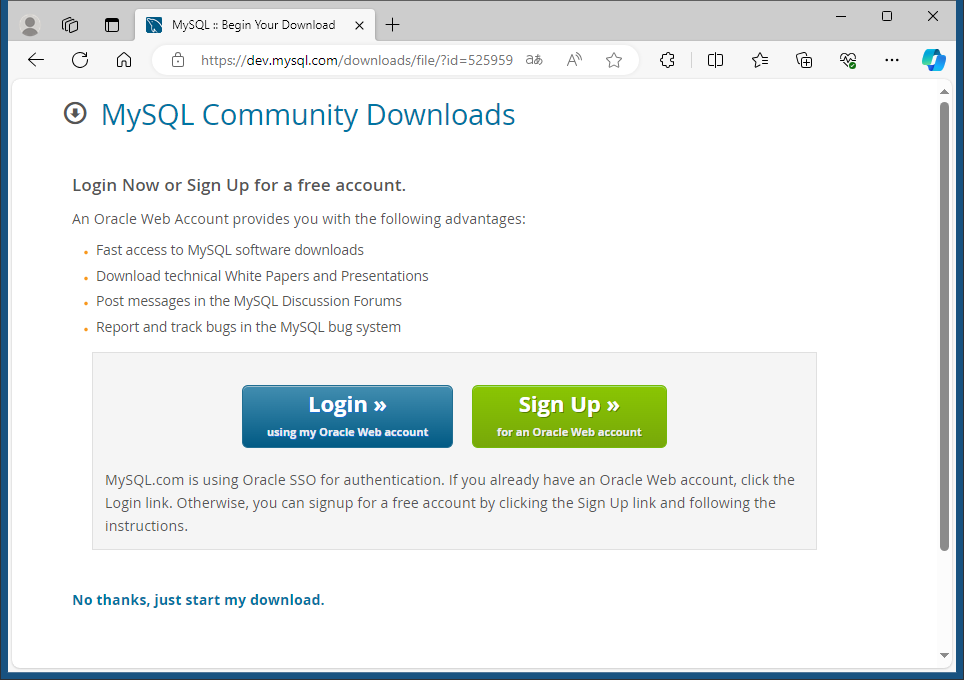The height and width of the screenshot is (680, 964).
Task: Click the page vertical scrollbar thumb
Action: 944,326
